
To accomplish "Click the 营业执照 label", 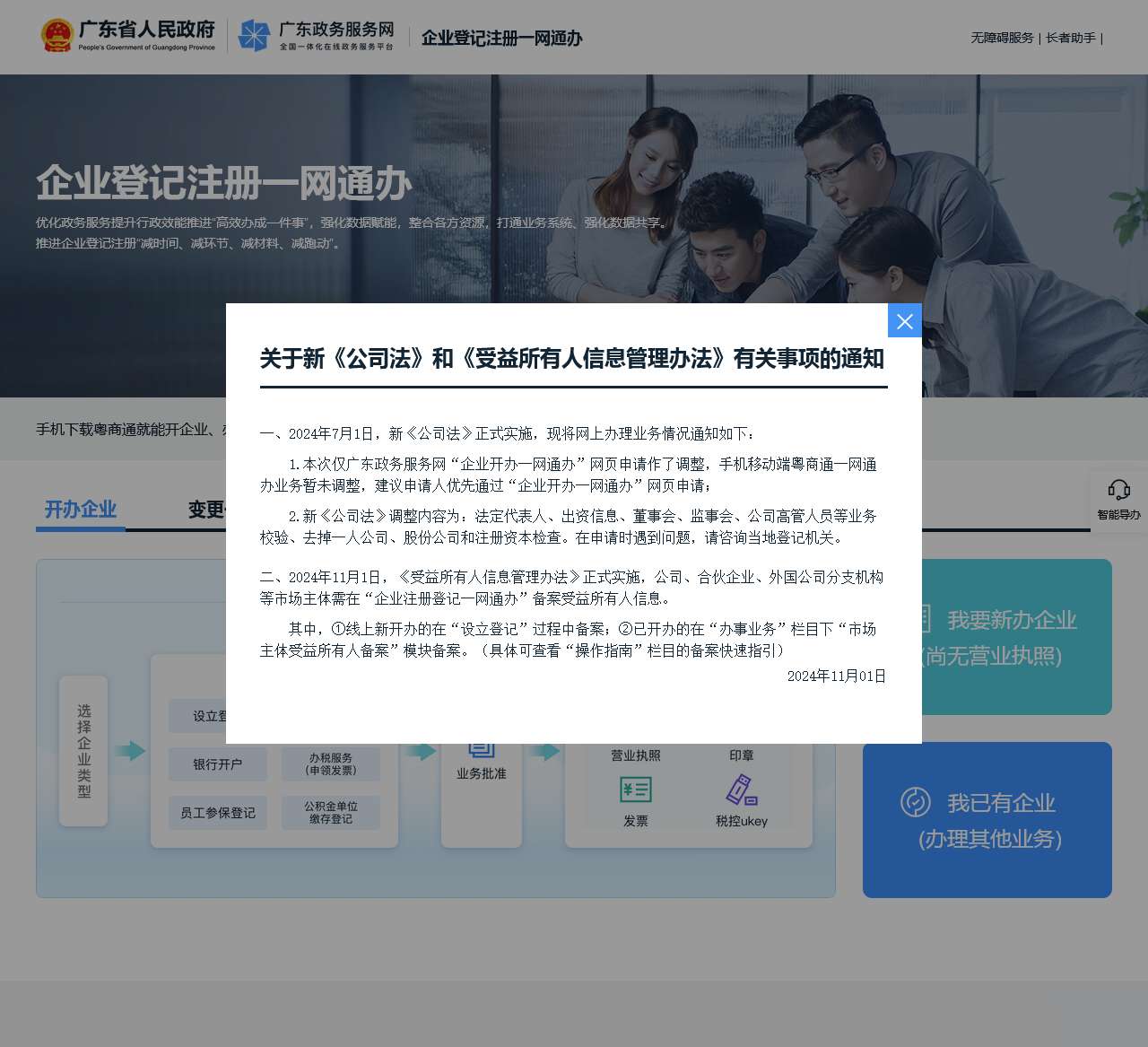I will 636,755.
